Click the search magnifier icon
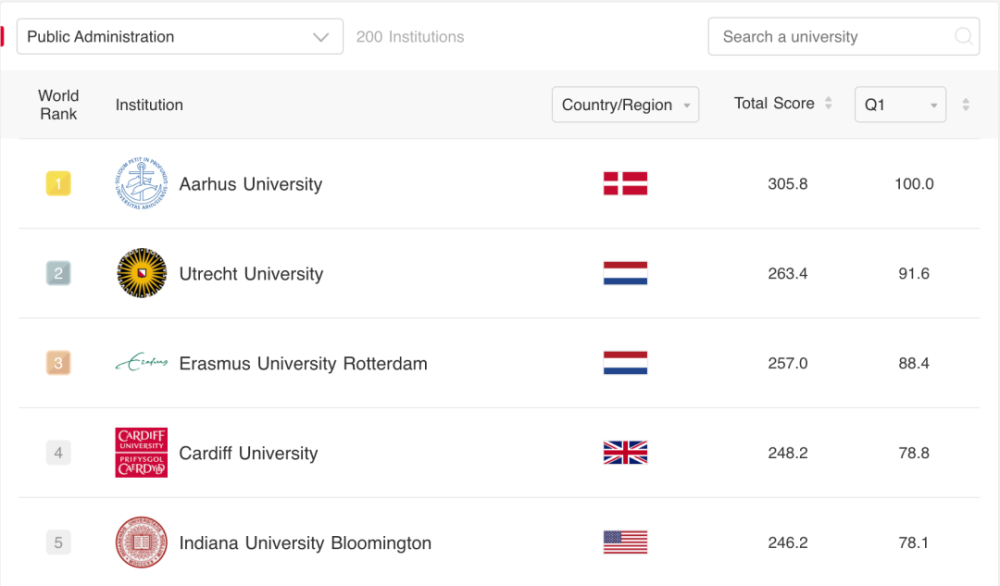 click(x=964, y=37)
